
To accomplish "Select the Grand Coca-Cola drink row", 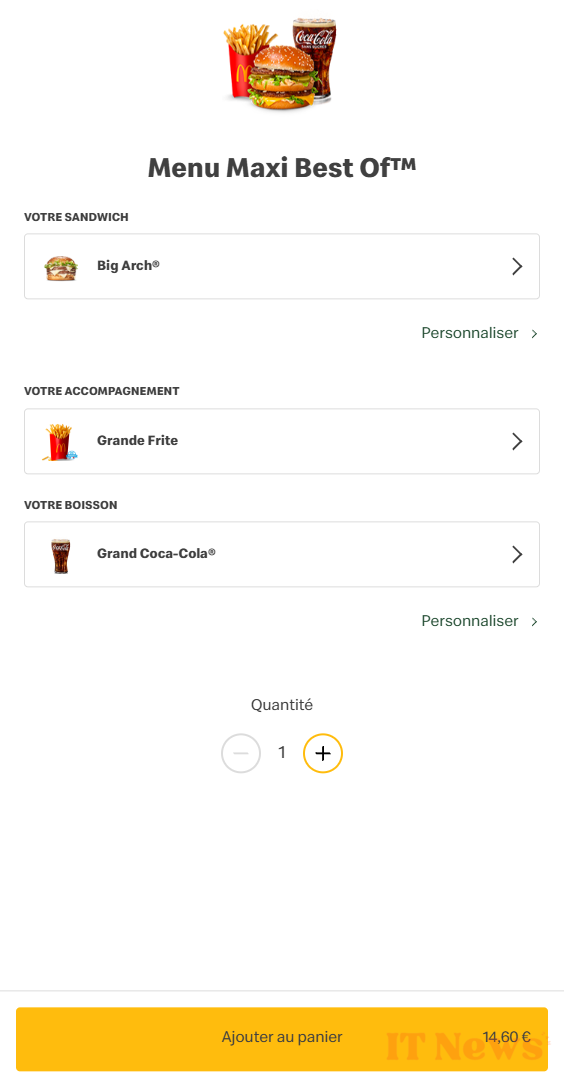I will click(x=282, y=555).
